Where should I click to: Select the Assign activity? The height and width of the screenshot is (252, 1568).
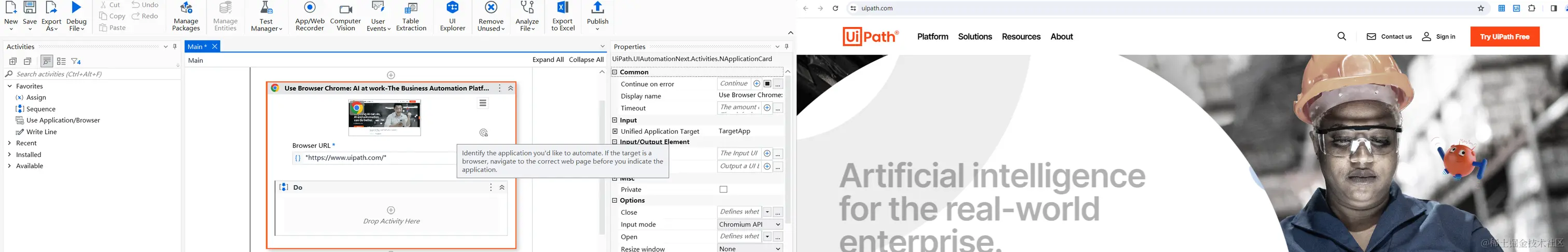pyautogui.click(x=36, y=97)
